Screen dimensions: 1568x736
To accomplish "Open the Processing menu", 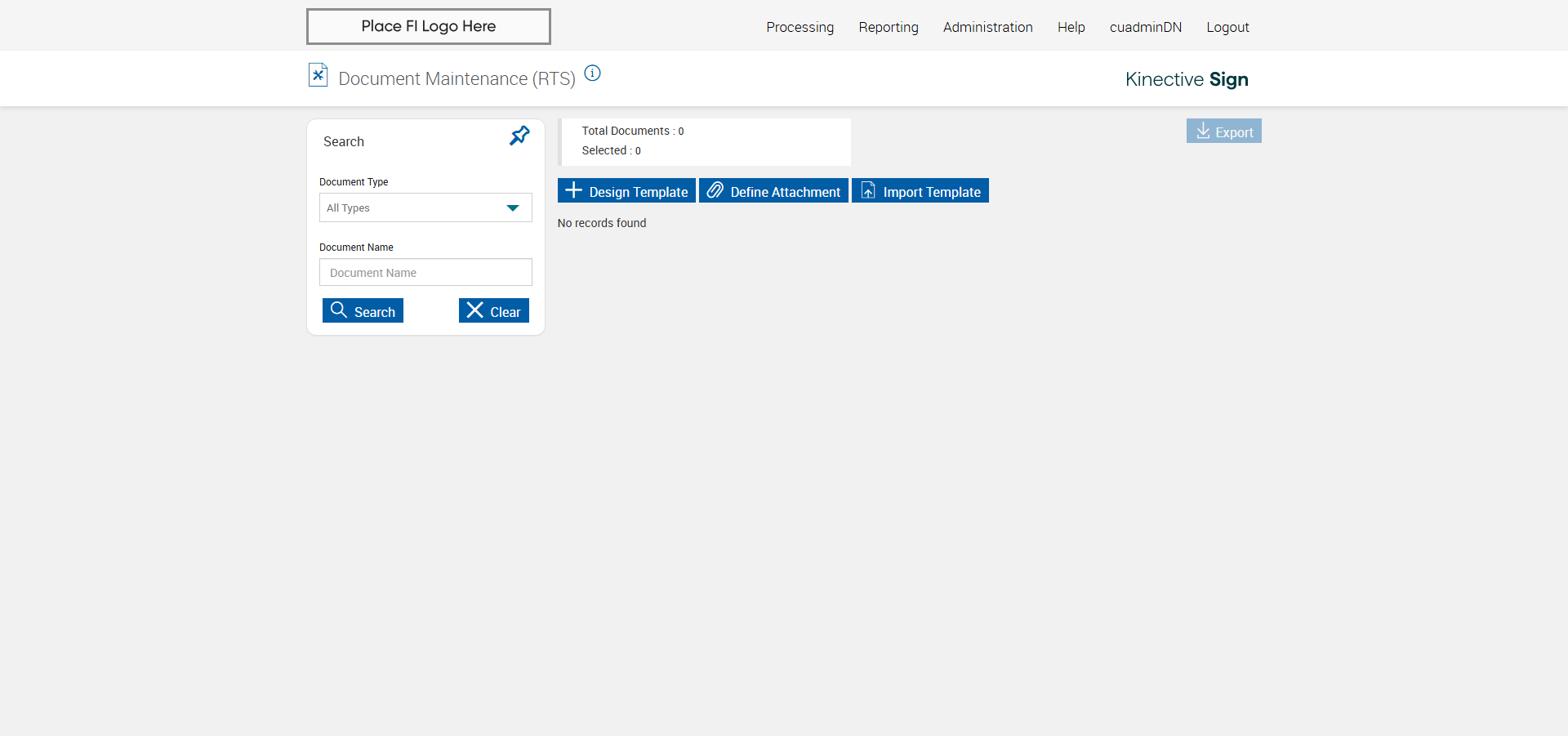I will pos(800,27).
